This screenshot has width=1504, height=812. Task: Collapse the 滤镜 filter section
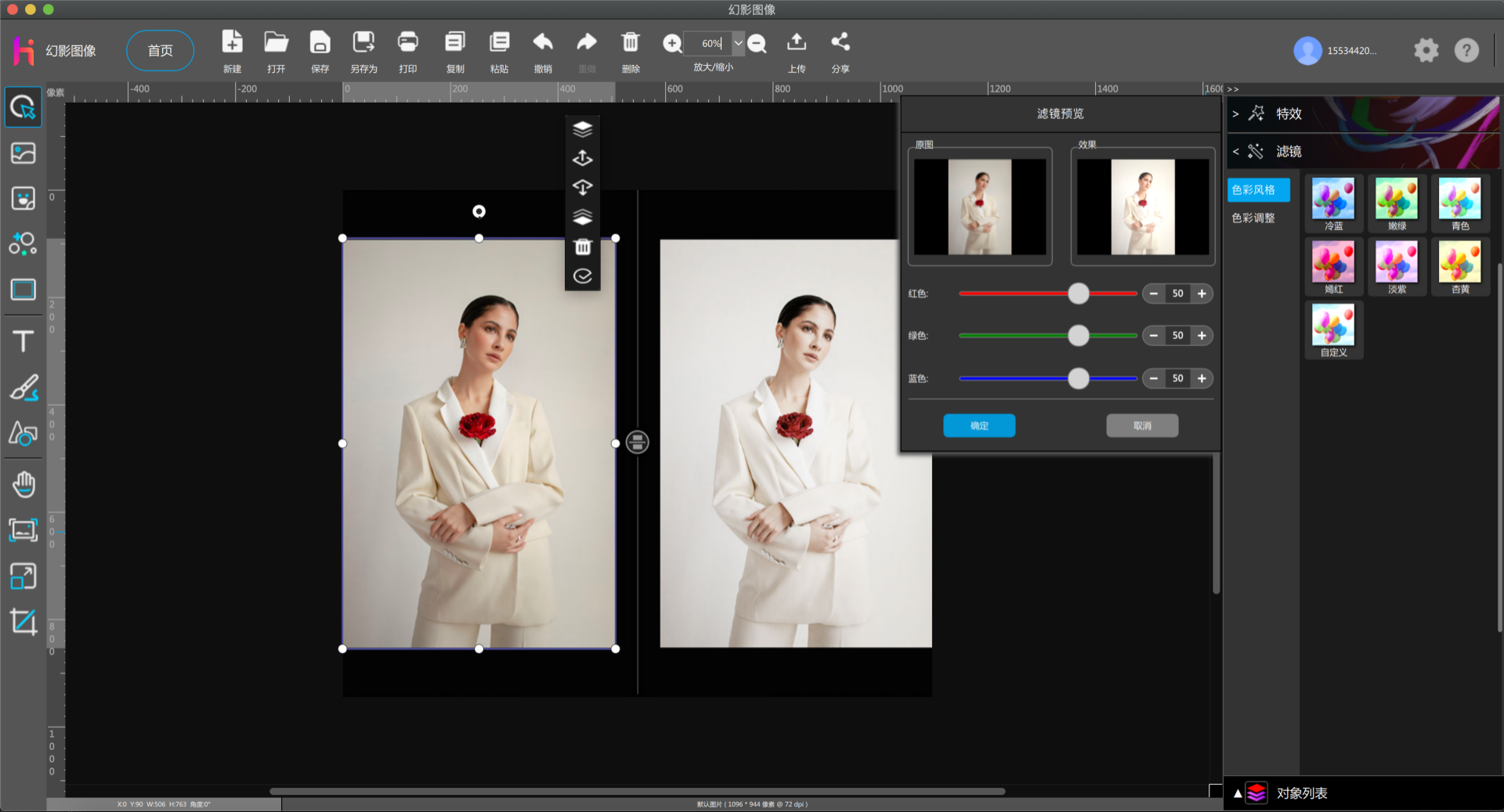pos(1363,151)
